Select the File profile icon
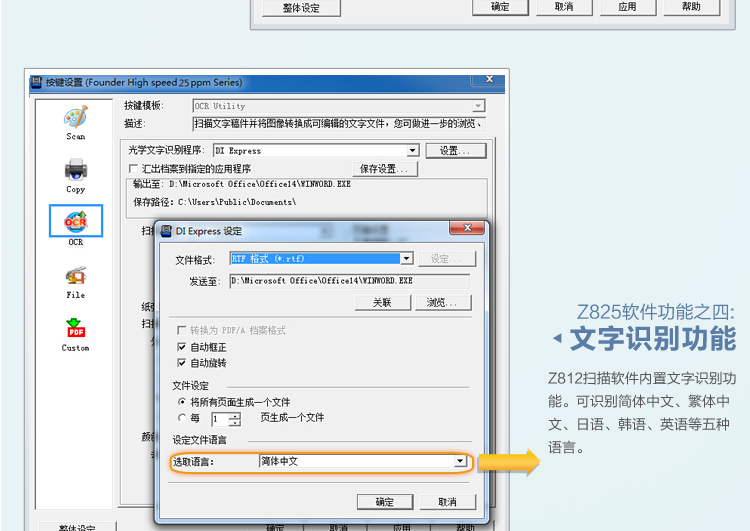This screenshot has height=531, width=750. (x=76, y=275)
